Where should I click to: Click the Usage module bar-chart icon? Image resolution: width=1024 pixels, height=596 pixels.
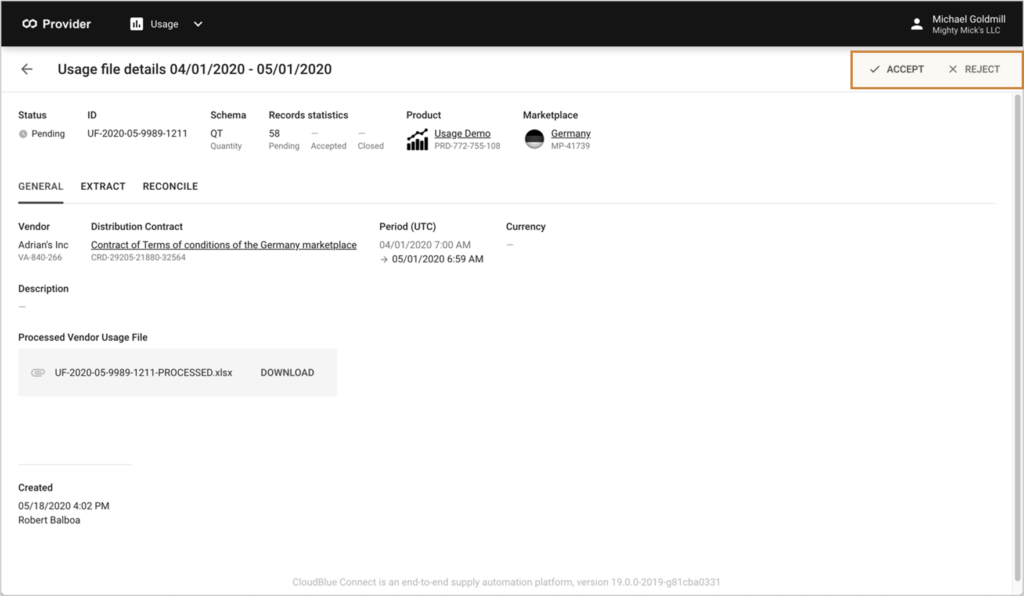coord(136,24)
